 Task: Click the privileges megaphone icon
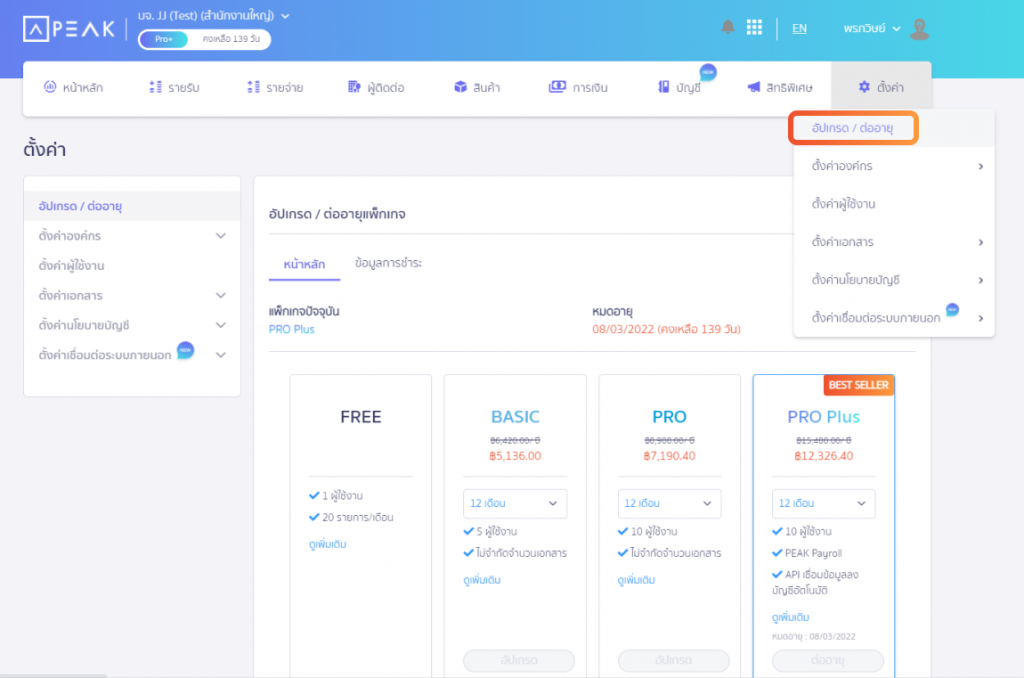754,87
